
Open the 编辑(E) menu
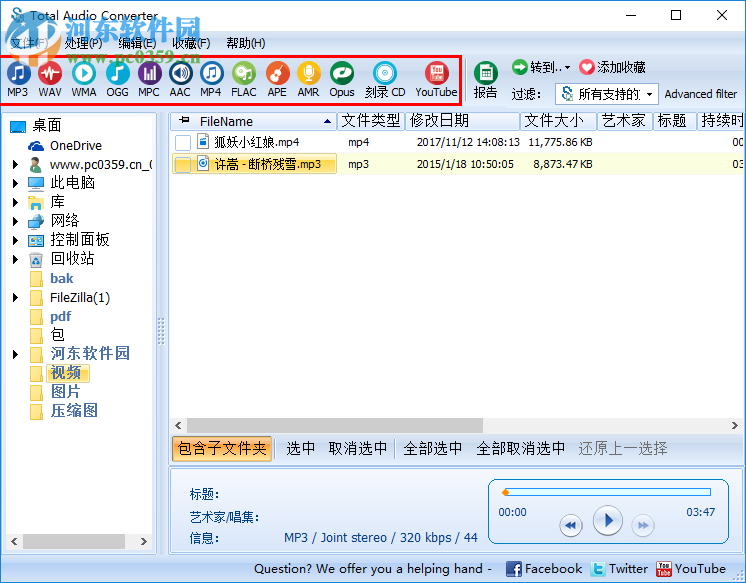(x=137, y=43)
